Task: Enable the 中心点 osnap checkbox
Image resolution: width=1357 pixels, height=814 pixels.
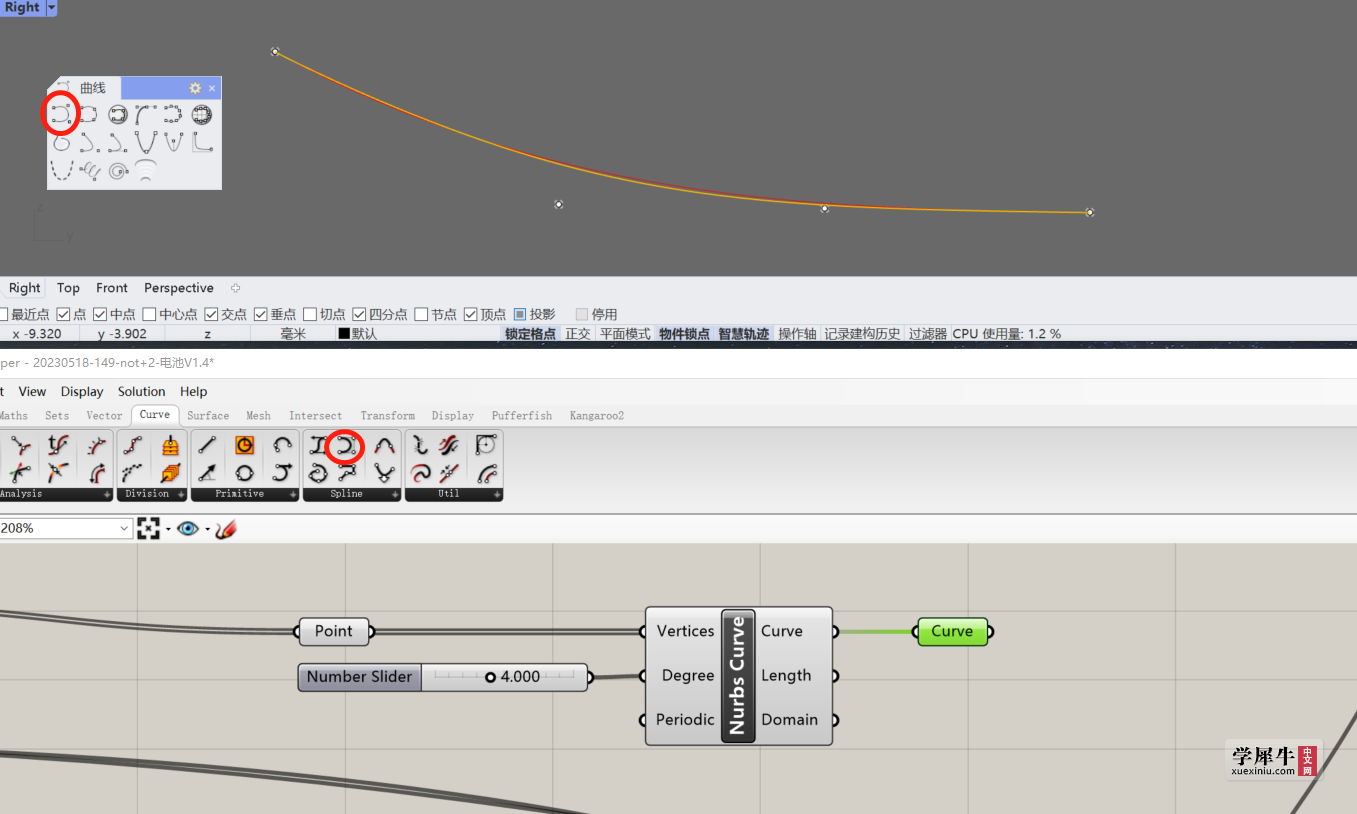Action: [x=149, y=314]
